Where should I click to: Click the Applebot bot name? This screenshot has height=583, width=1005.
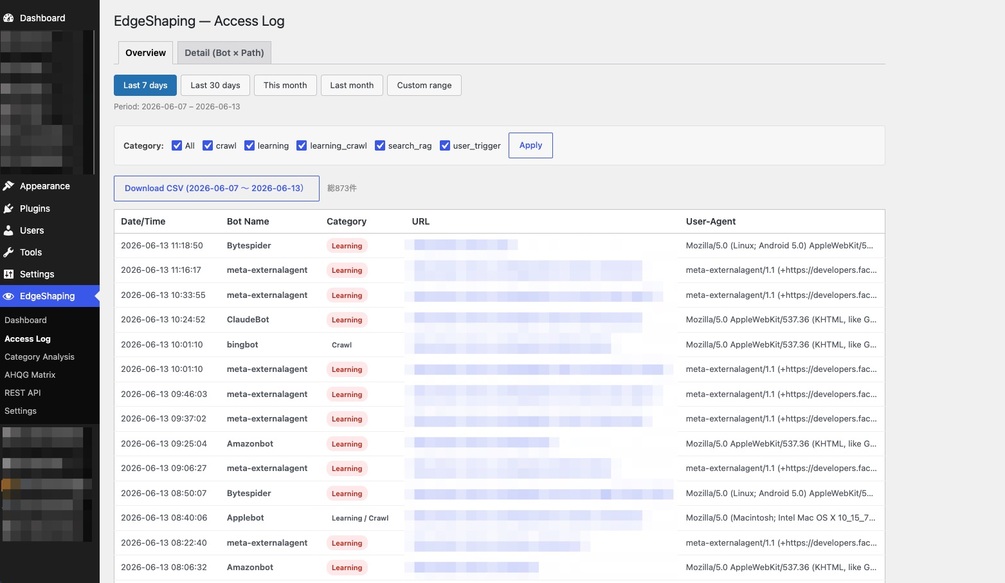coord(245,518)
